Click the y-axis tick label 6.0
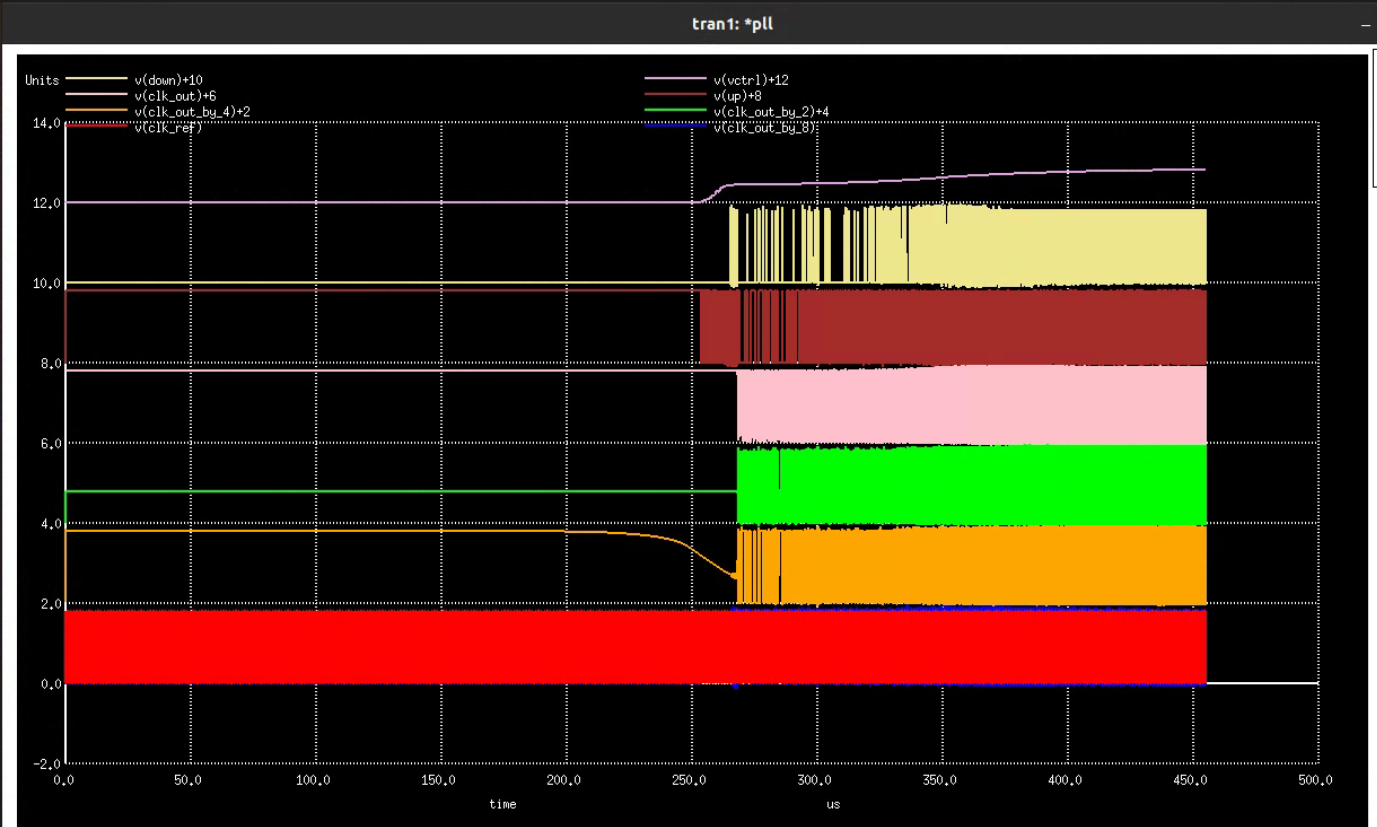The height and width of the screenshot is (827, 1377). (x=52, y=443)
